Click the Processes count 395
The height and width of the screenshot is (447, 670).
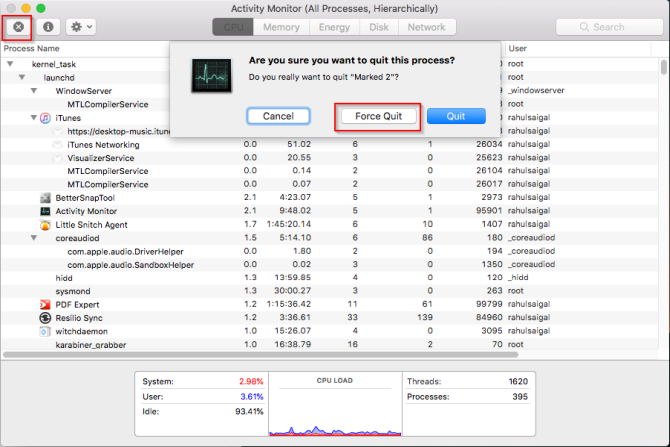(x=520, y=397)
